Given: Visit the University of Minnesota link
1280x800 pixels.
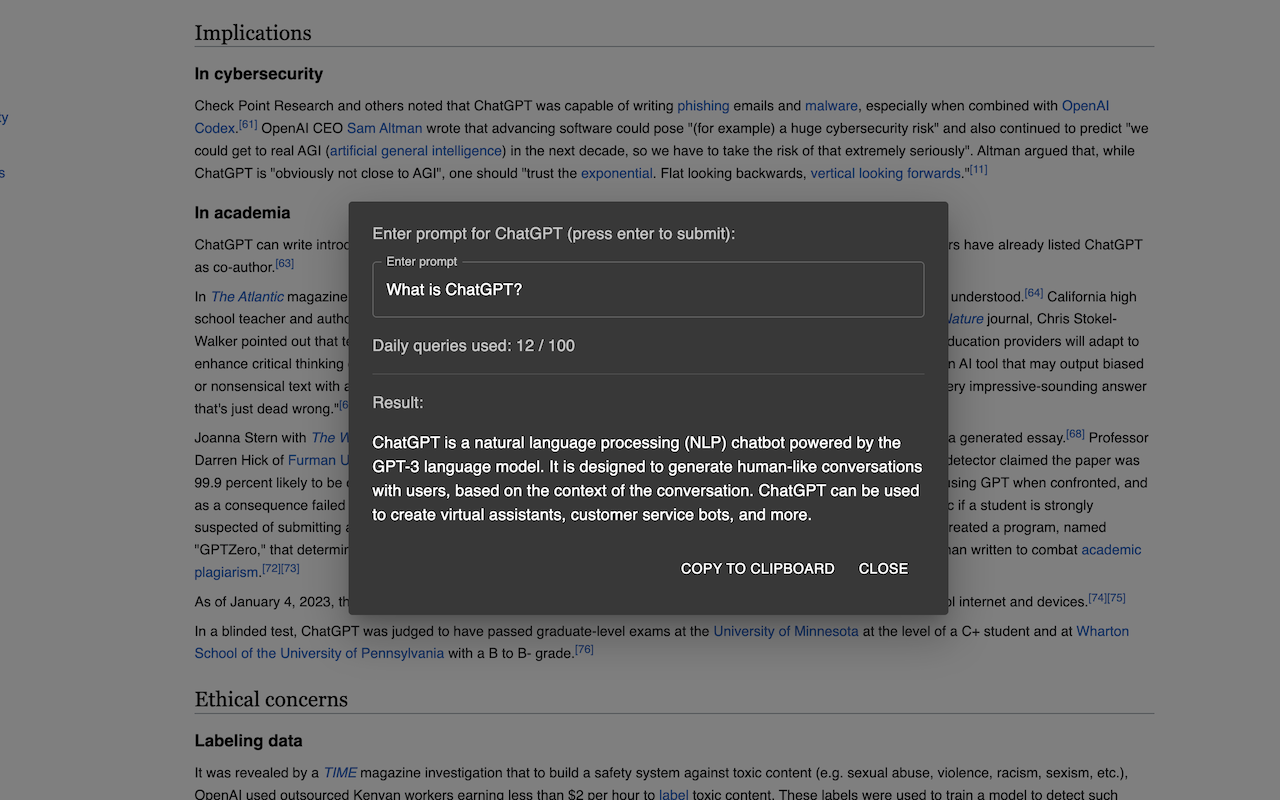Looking at the screenshot, I should [785, 631].
